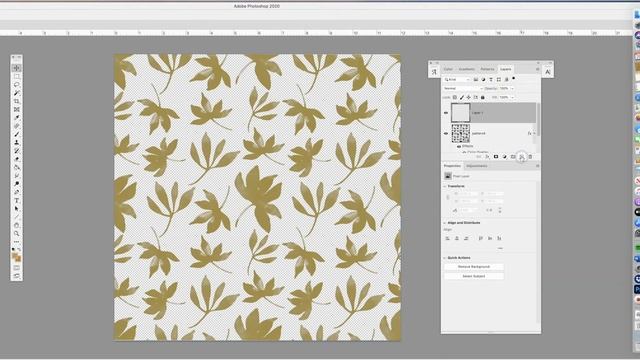
Task: Filter layers by adjustment layers
Action: tap(483, 80)
